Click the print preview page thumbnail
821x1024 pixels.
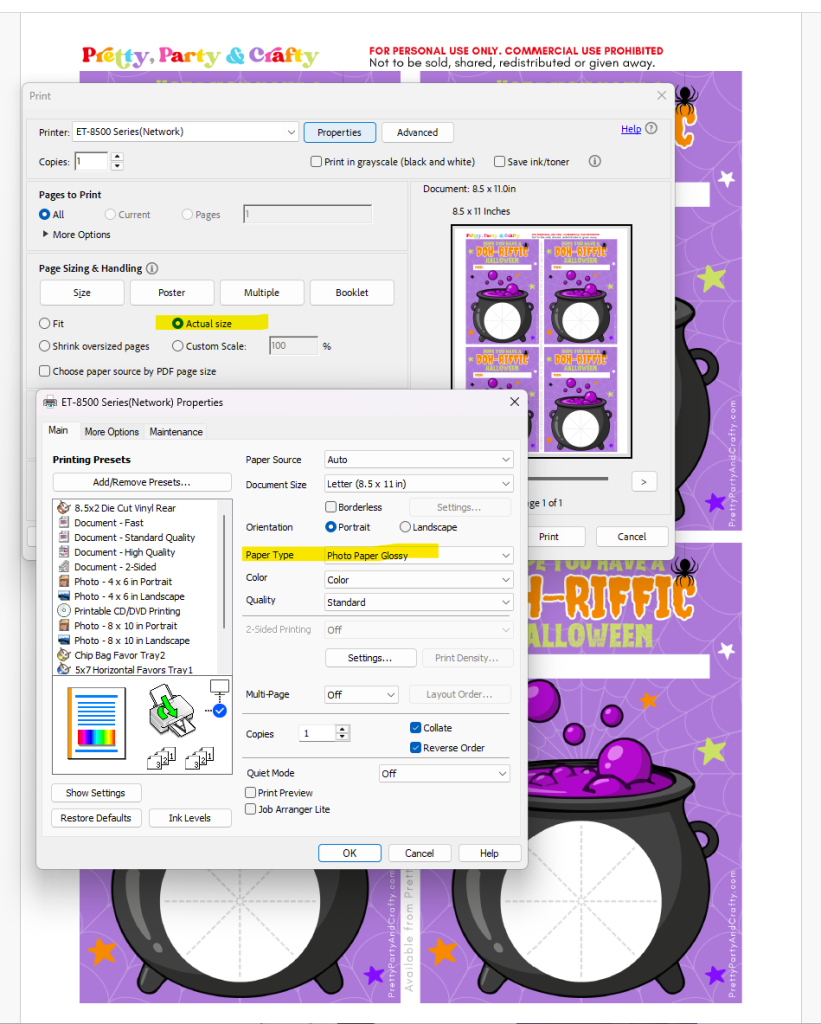[541, 341]
